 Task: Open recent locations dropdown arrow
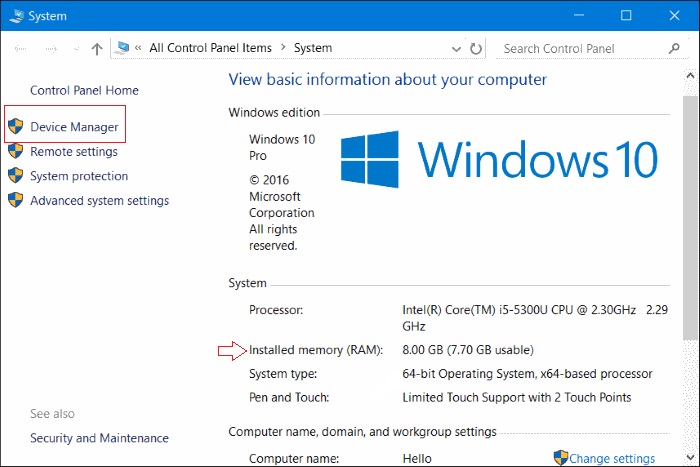click(76, 49)
